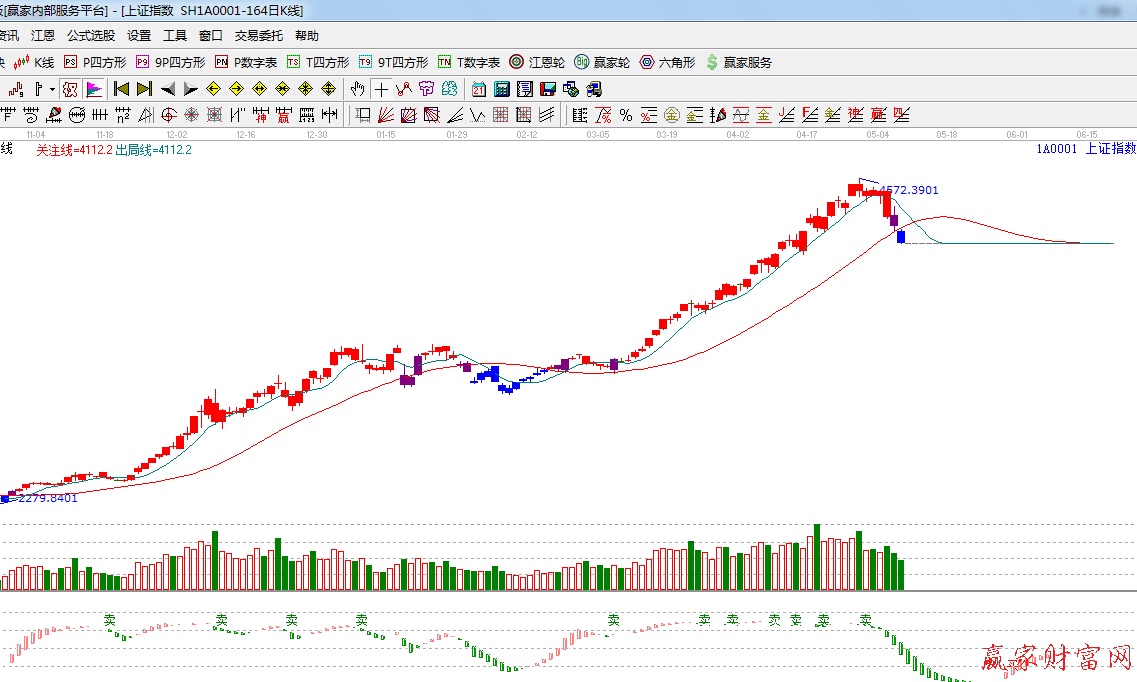Click the 4572.3901 peak price label
Screen dimensions: 1137x682
tap(909, 190)
